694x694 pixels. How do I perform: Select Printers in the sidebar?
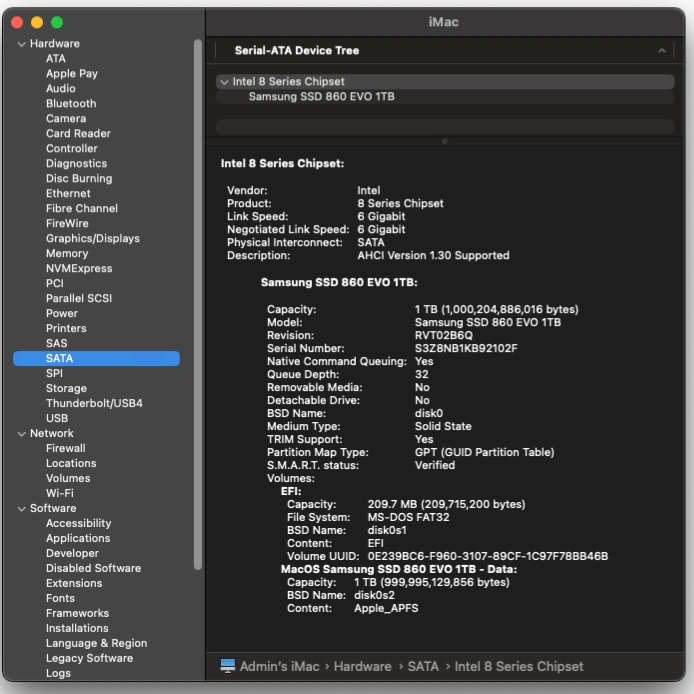66,328
